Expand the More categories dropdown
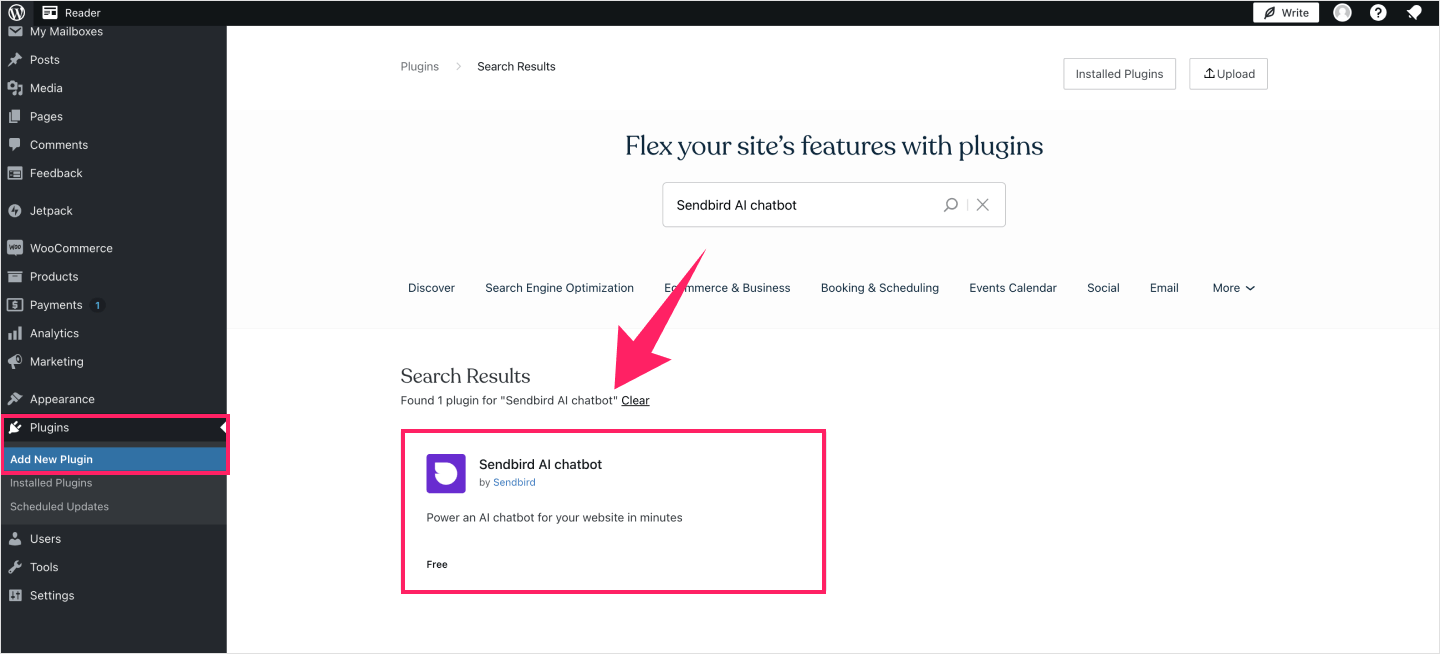This screenshot has width=1440, height=654. point(1233,288)
